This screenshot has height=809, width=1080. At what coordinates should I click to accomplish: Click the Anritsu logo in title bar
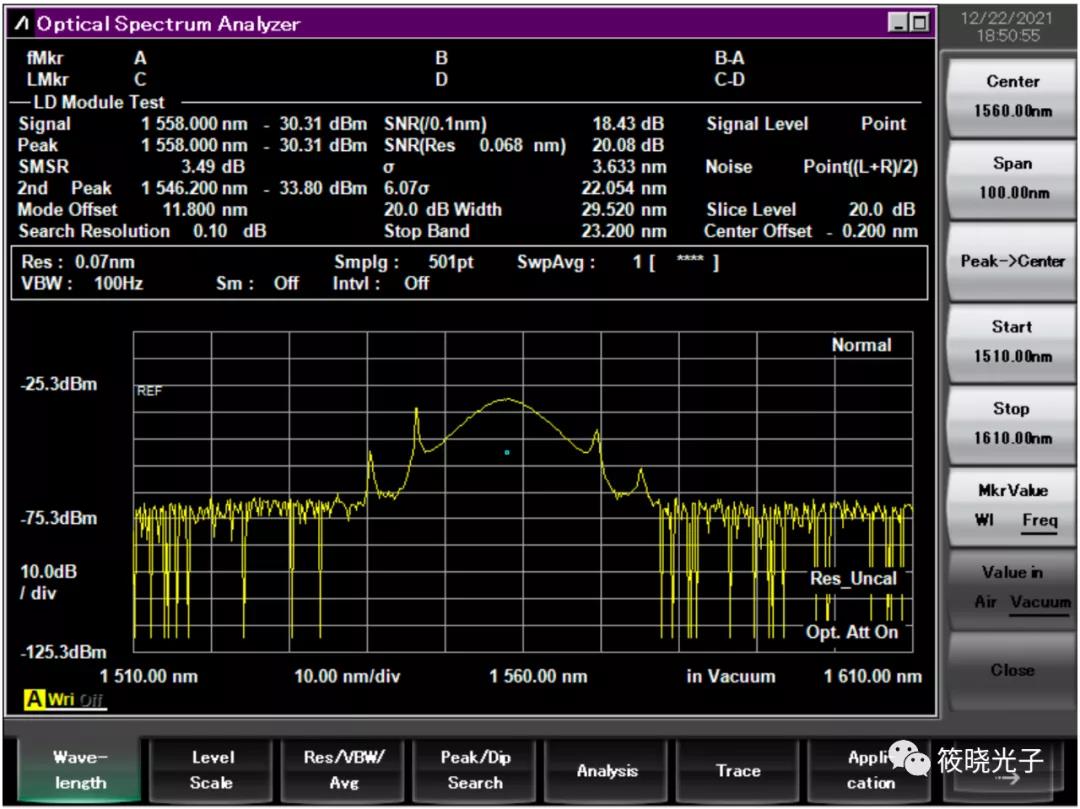click(x=22, y=23)
